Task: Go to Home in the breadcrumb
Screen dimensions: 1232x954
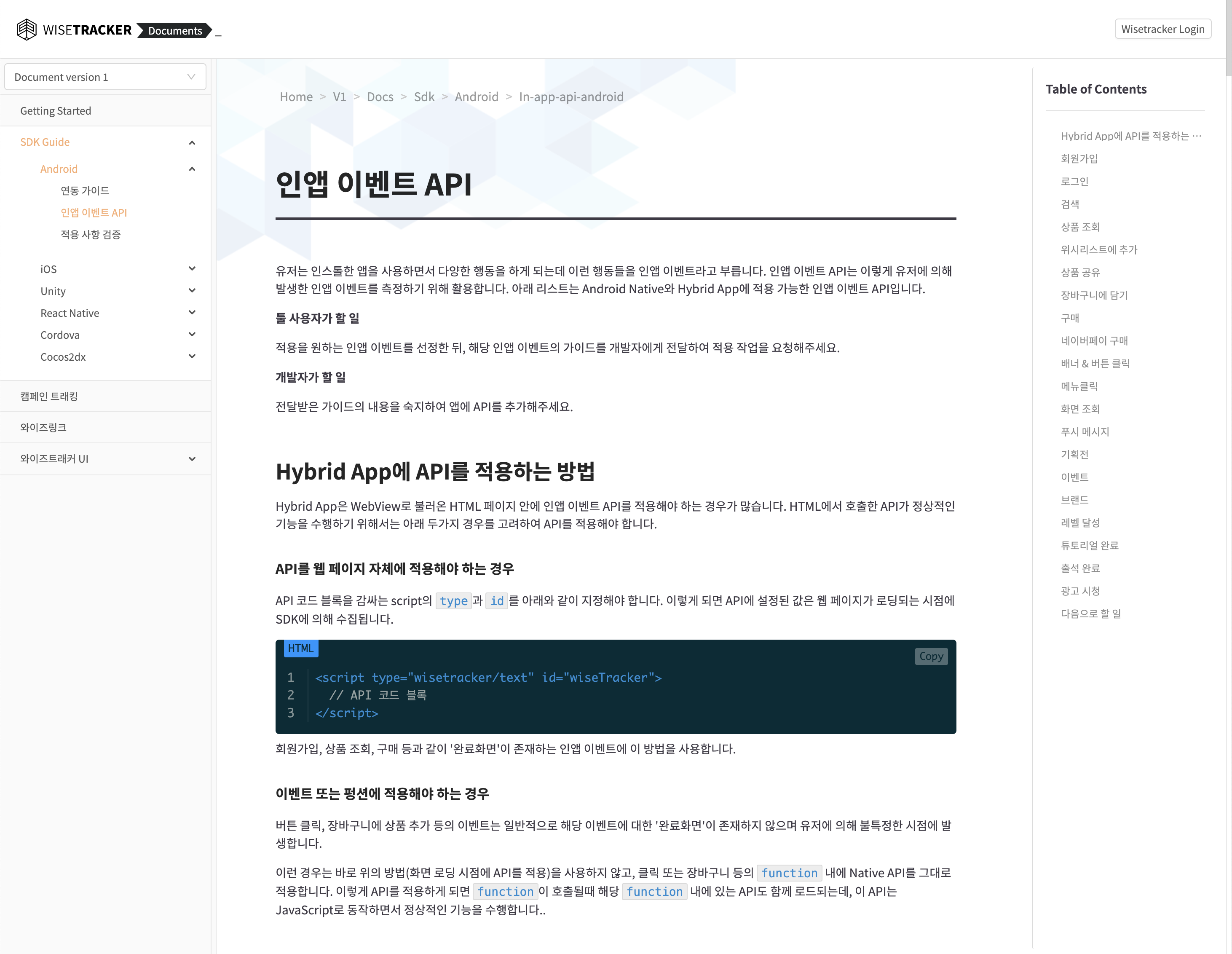Action: 296,96
